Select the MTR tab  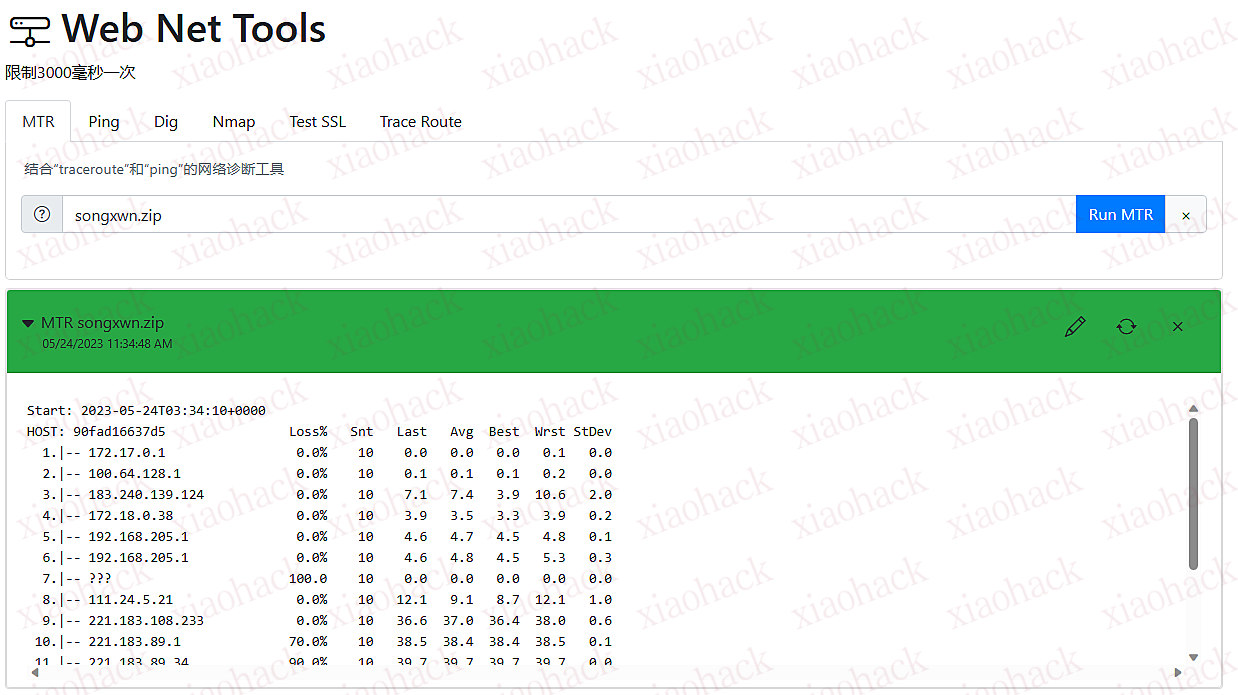click(38, 121)
